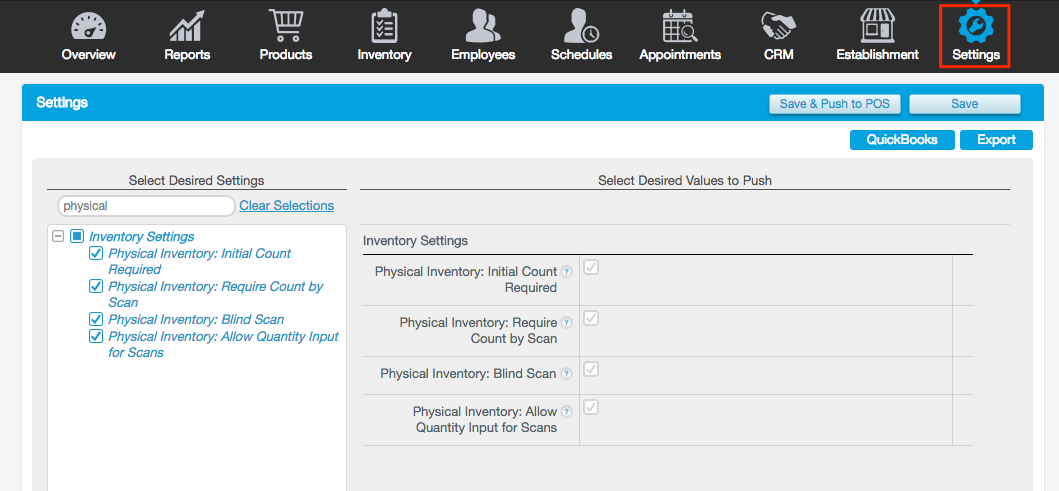
Task: Toggle the Inventory Settings parent checkbox
Action: pos(77,237)
